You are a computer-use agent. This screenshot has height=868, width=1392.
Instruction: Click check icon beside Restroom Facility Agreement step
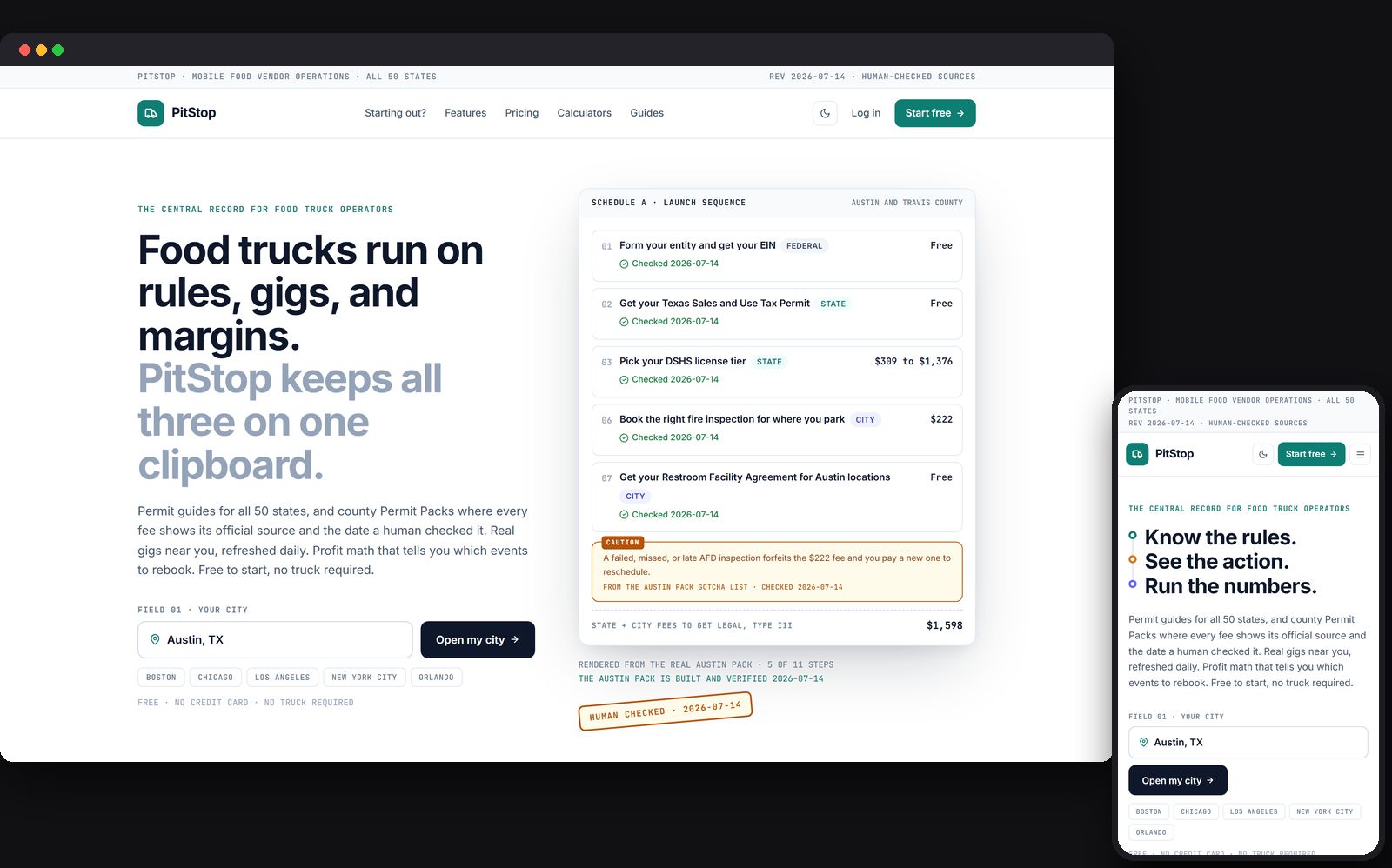coord(624,515)
